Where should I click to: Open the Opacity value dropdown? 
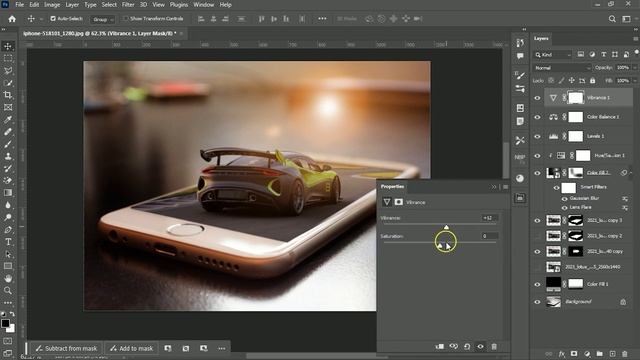[634, 68]
